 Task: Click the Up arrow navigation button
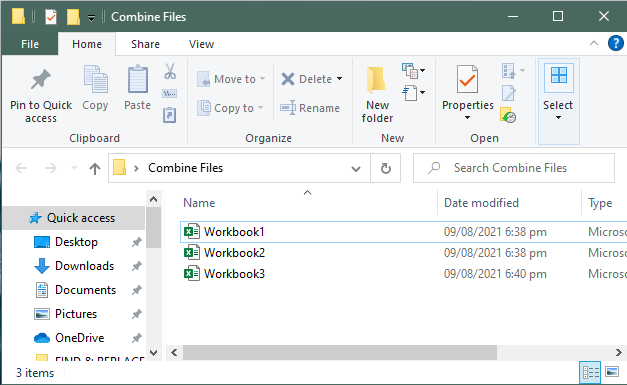(x=94, y=168)
